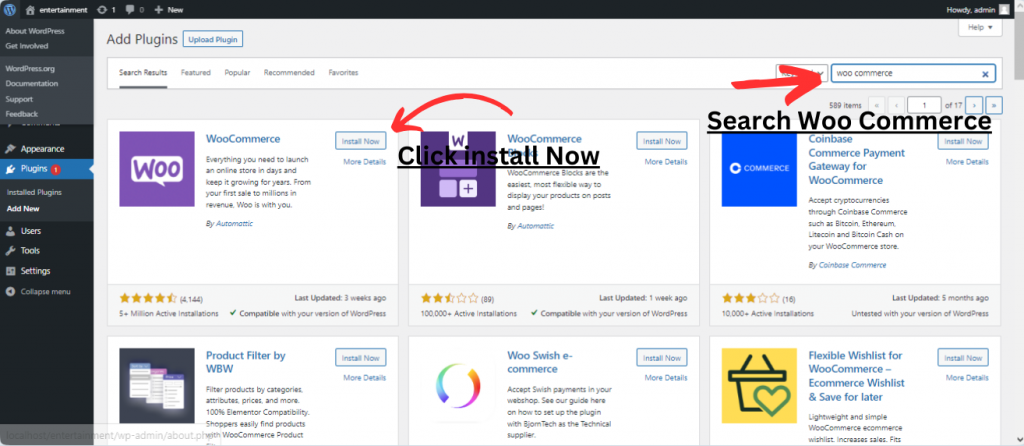Screen dimensions: 1024x446
Task: Switch to the Favorites tab
Action: [344, 72]
